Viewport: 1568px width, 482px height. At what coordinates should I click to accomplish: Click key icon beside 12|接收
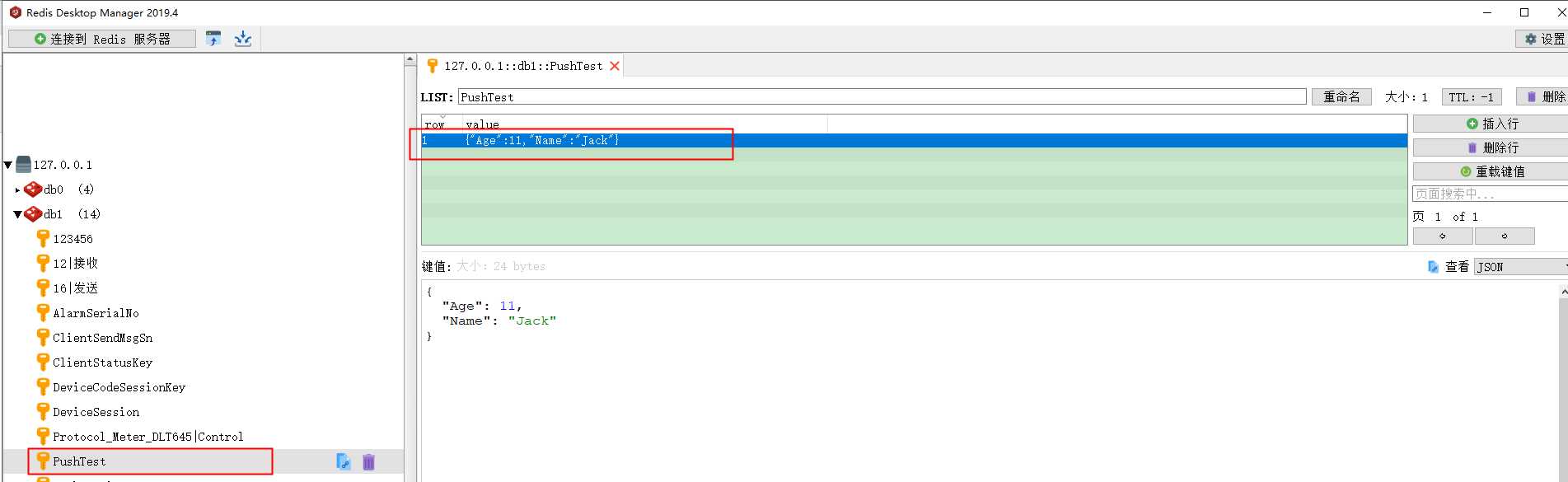coord(43,264)
